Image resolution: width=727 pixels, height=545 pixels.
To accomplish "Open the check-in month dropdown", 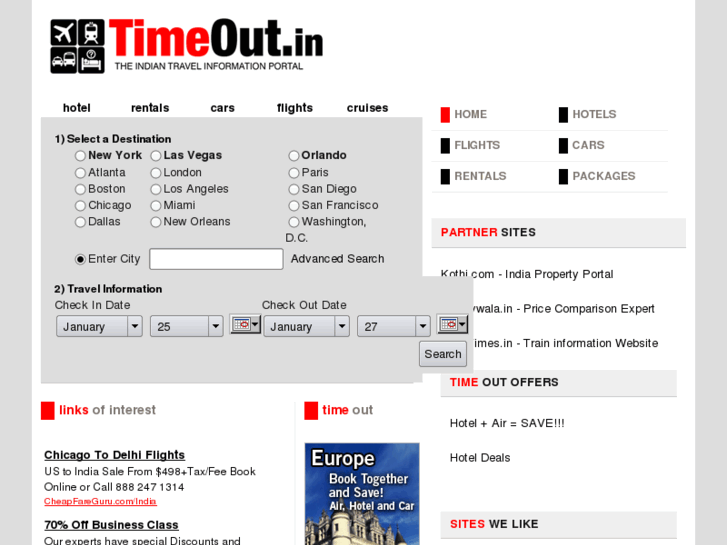I will point(99,327).
